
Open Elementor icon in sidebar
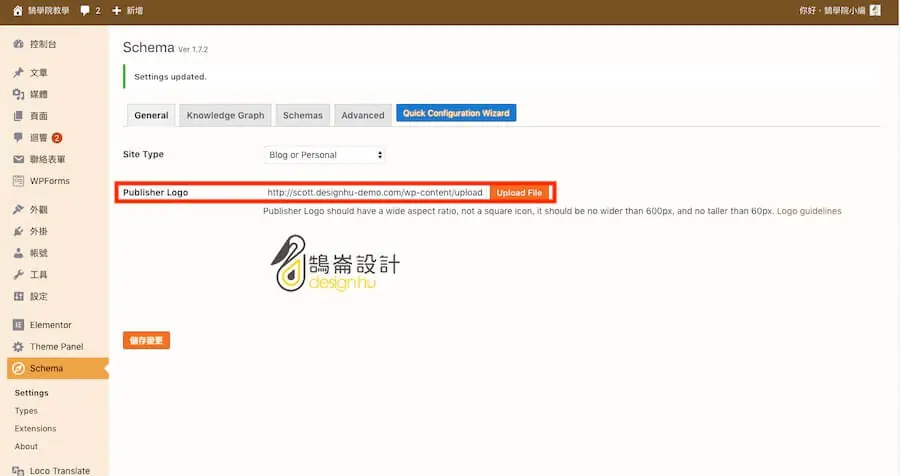18,325
